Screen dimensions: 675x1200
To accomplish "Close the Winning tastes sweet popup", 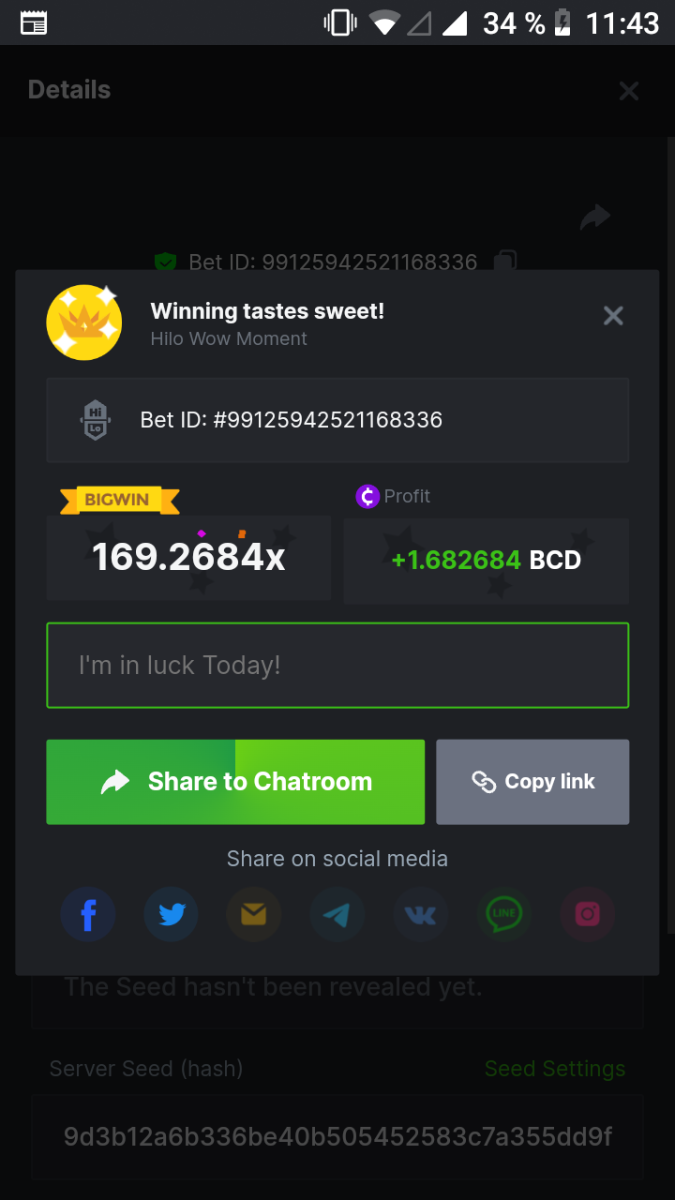I will pyautogui.click(x=613, y=316).
